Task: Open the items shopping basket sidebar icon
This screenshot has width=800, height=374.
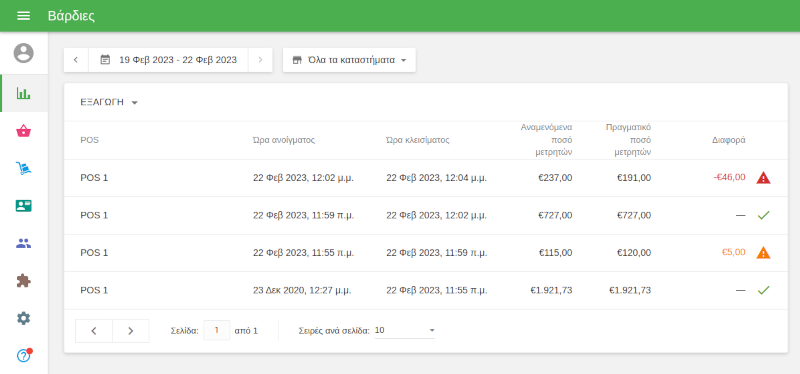Action: point(23,131)
